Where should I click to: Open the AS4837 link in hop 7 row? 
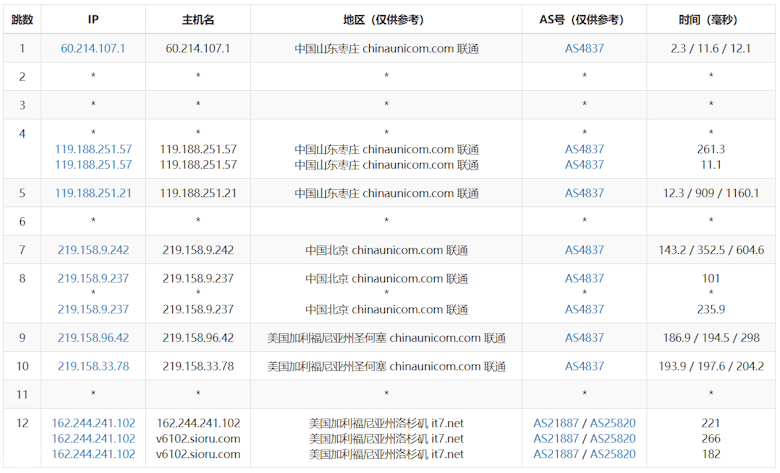coord(584,250)
